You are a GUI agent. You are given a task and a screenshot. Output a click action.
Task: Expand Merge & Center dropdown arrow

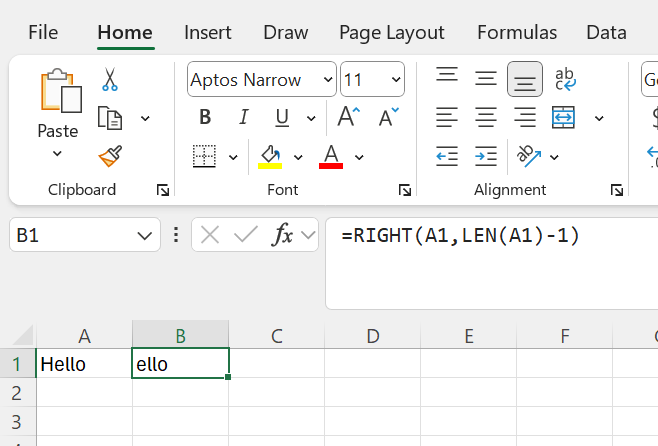click(x=599, y=118)
